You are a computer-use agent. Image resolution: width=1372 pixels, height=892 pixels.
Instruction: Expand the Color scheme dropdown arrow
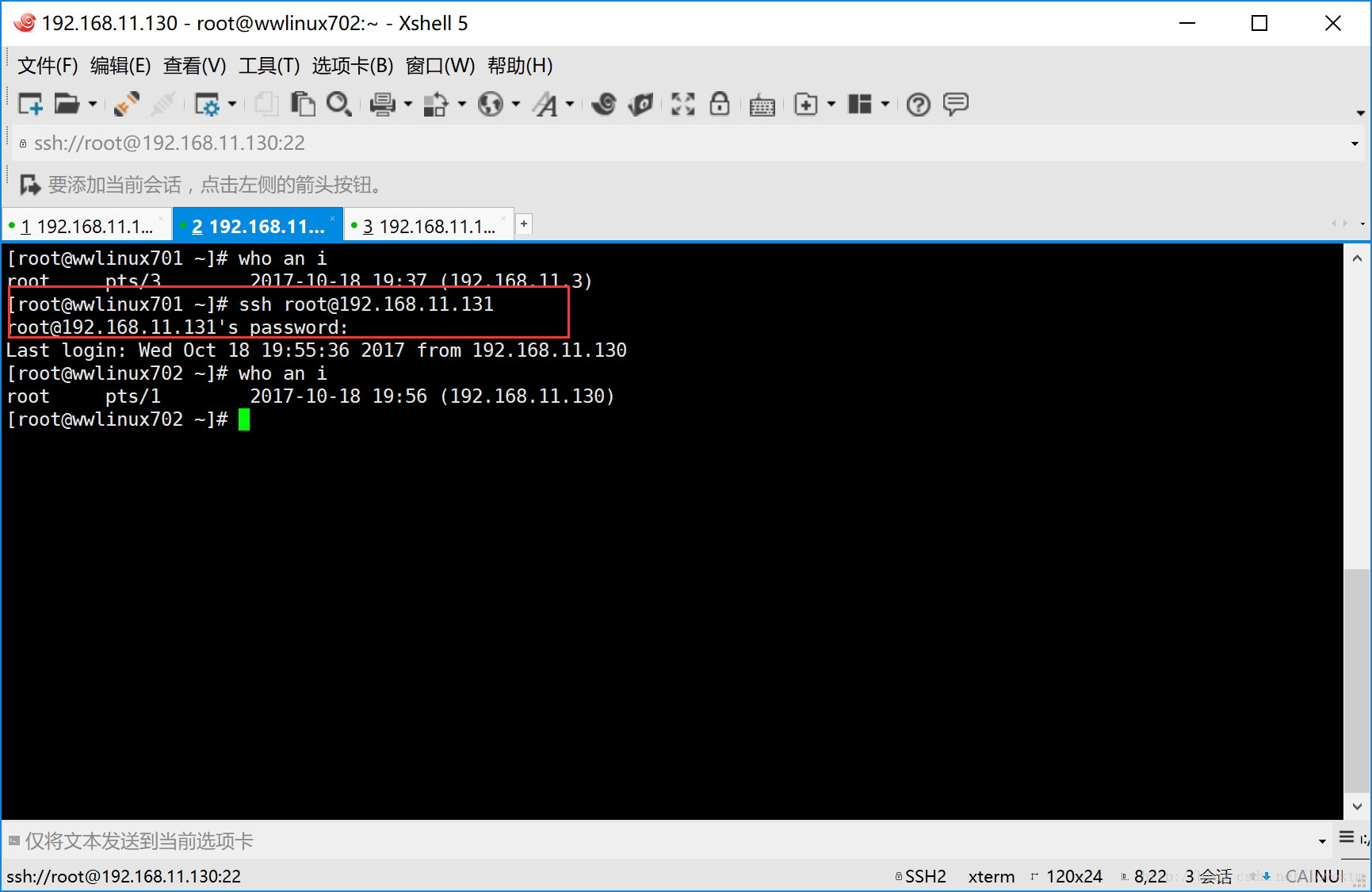pos(462,104)
